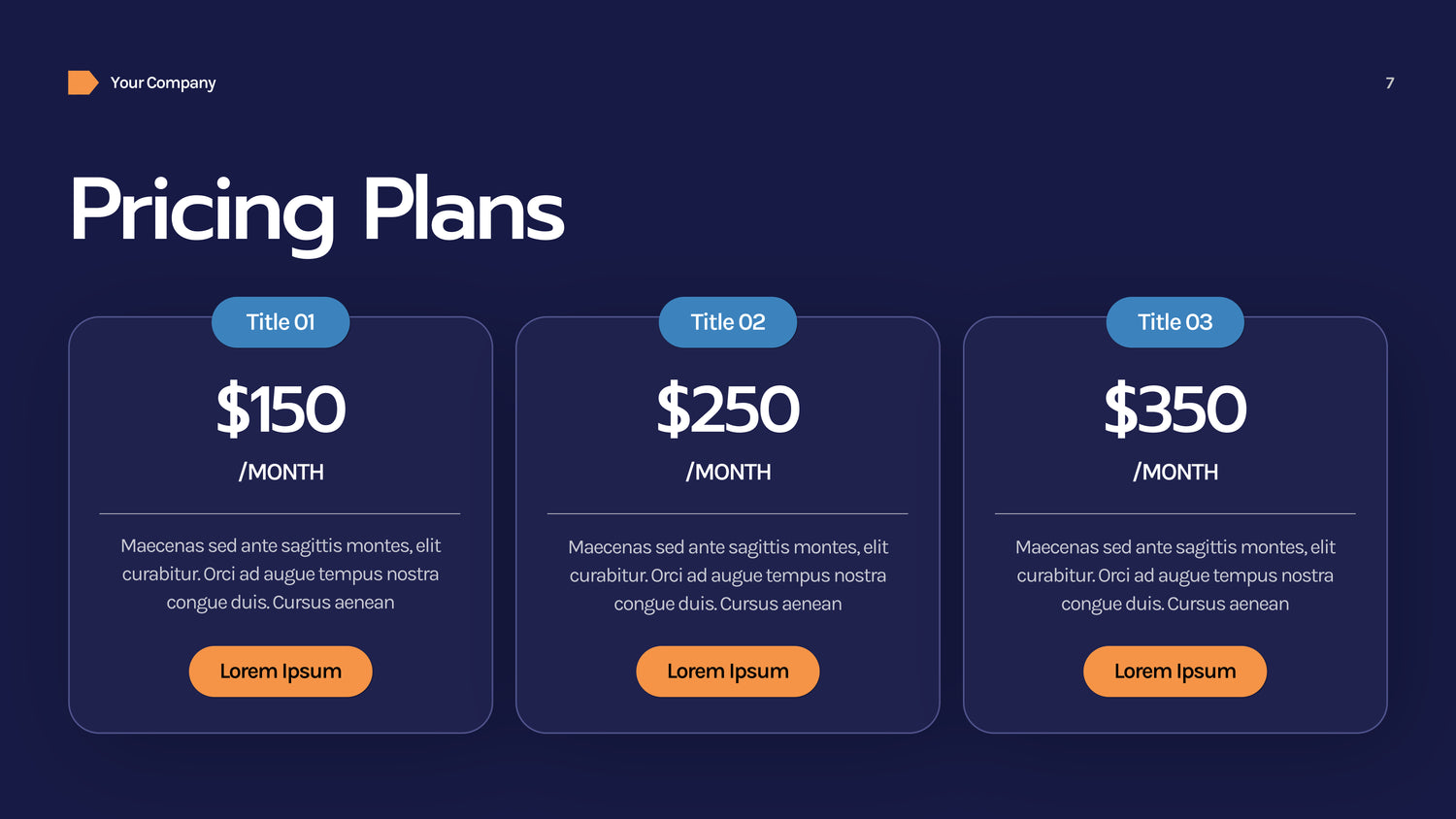
Task: Click the slide number 7
Action: (1390, 83)
